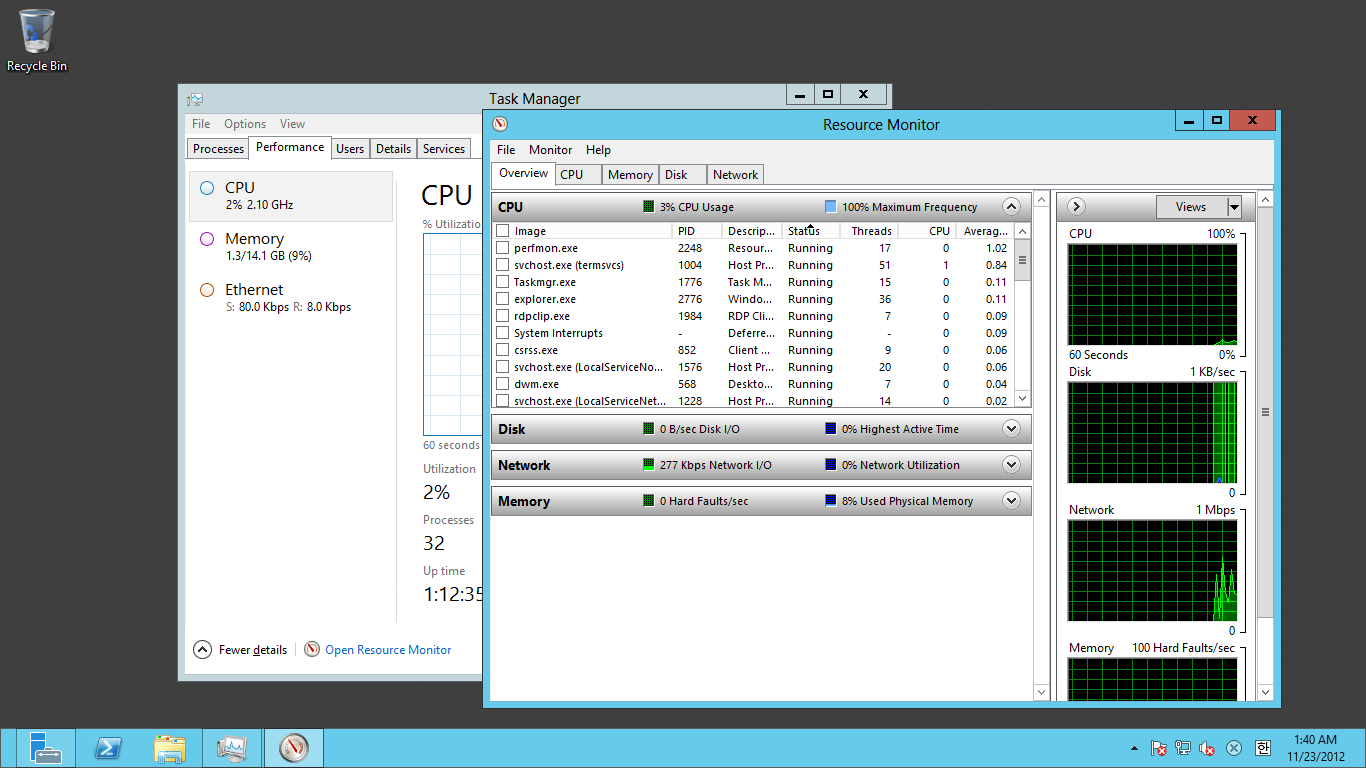This screenshot has width=1366, height=768.
Task: Check the Taskmgr.exe process checkbox
Action: point(502,282)
